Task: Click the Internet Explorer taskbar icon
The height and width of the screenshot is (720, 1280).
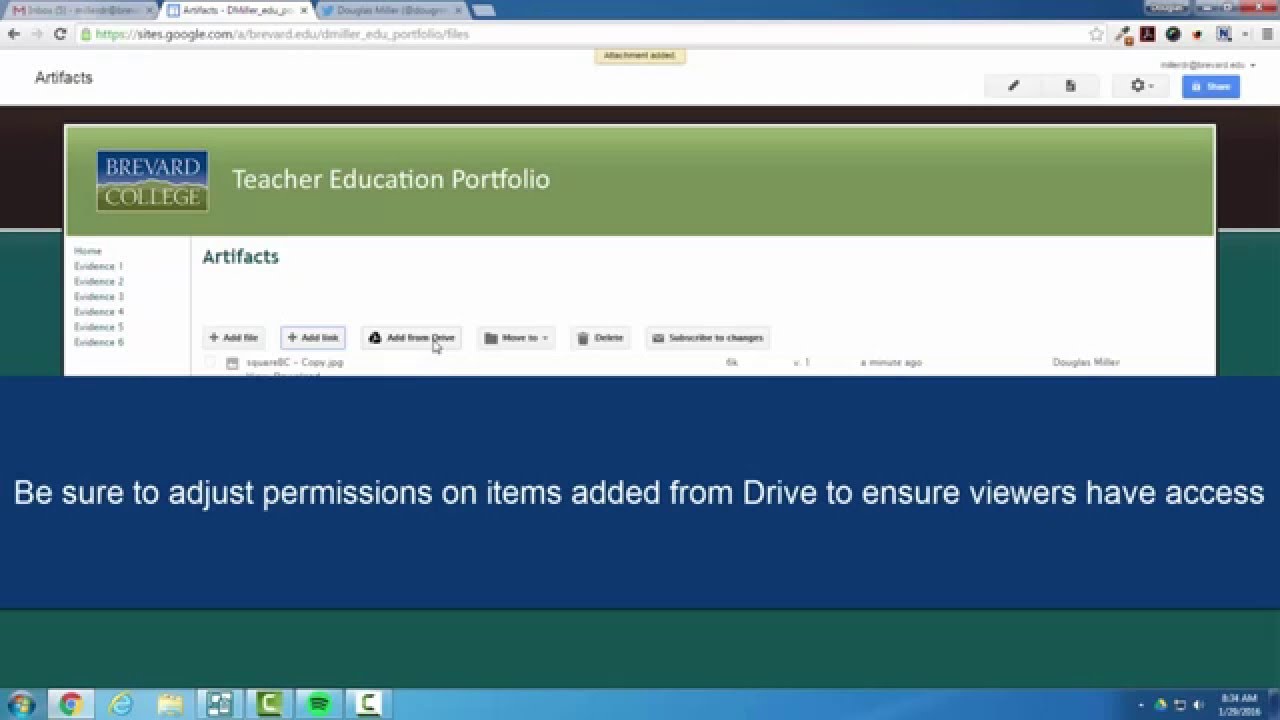Action: pos(121,704)
